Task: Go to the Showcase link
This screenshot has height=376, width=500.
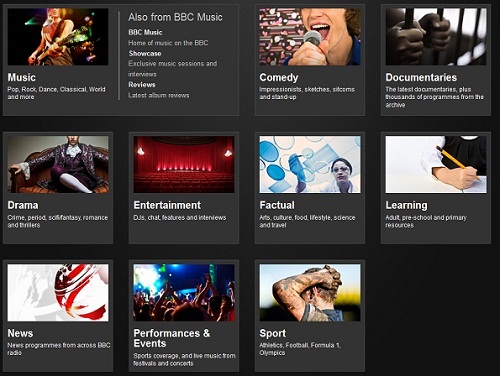Action: pos(145,53)
